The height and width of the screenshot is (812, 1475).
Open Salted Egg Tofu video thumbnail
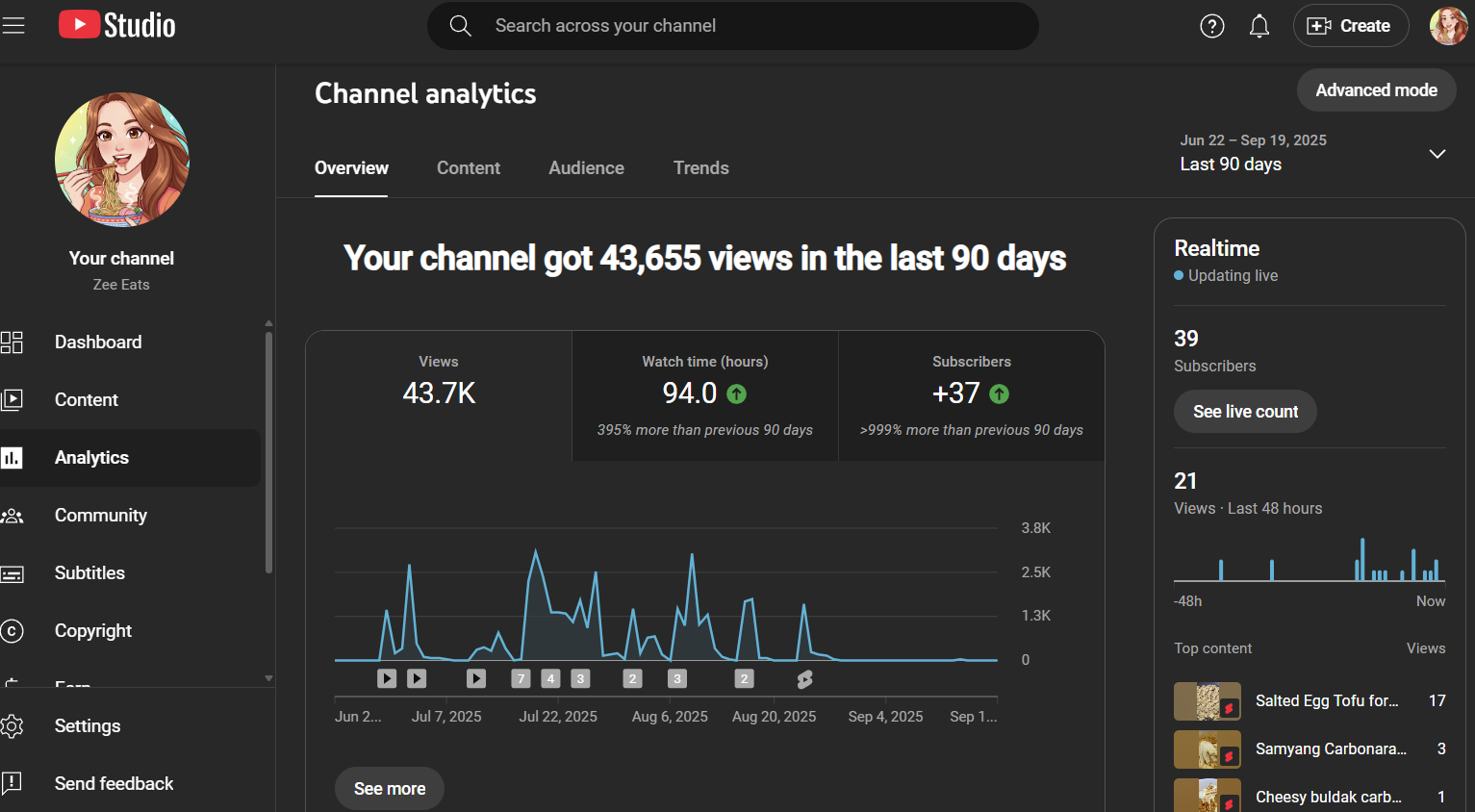click(1207, 701)
